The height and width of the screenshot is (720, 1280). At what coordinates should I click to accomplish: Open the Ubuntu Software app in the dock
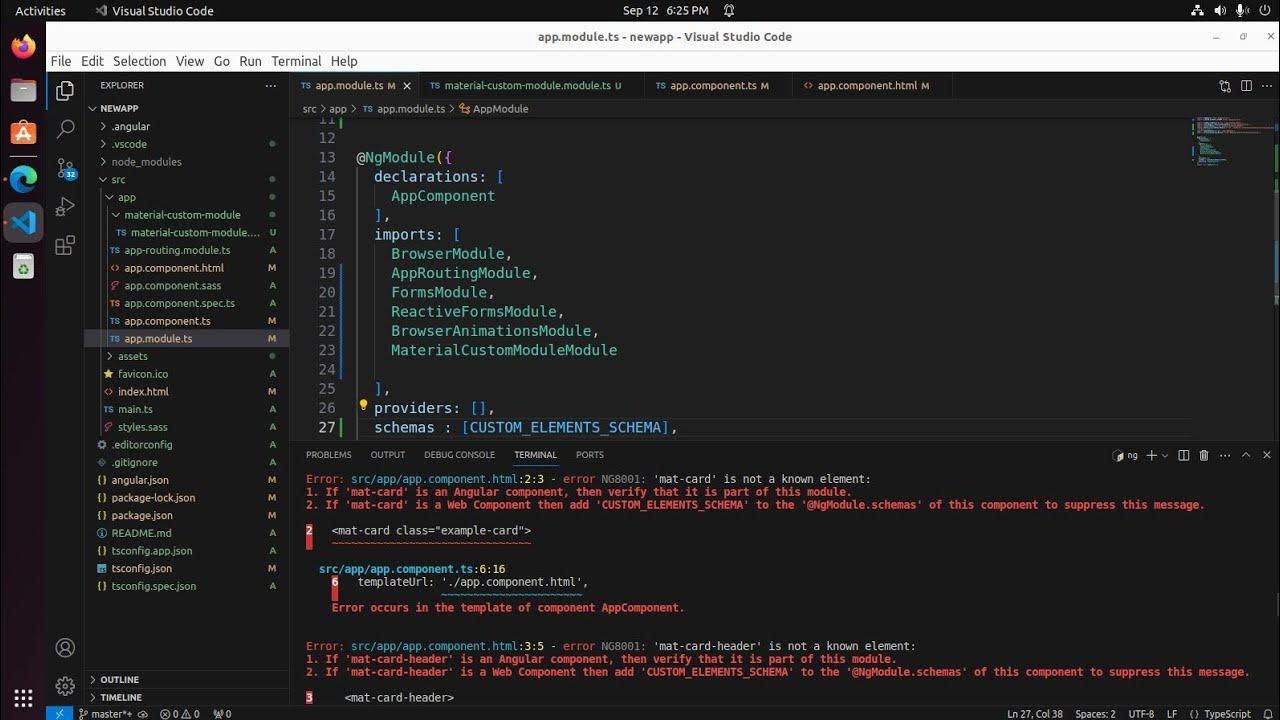[23, 133]
